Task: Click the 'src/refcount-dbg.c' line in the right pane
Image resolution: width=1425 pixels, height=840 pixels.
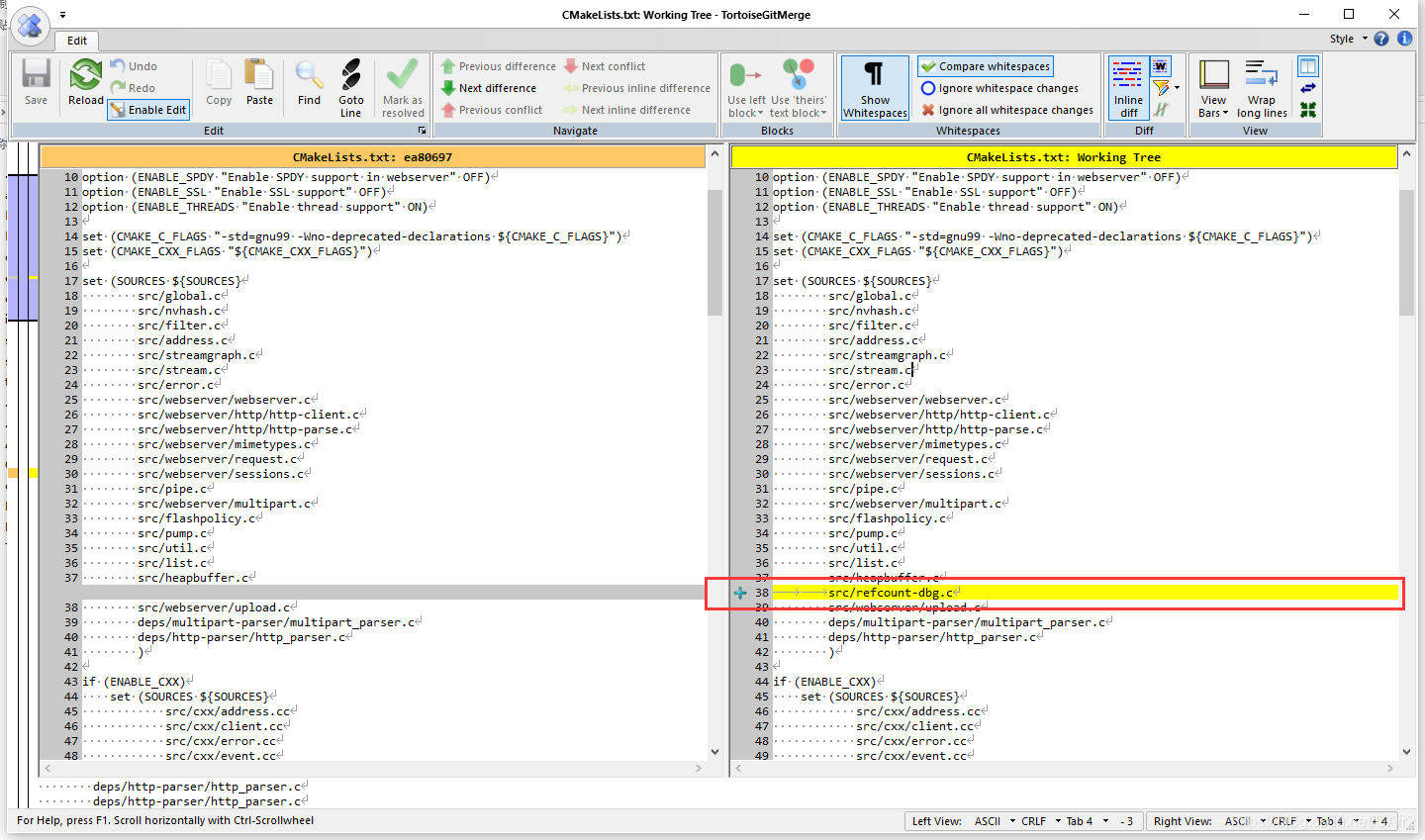Action: [1085, 593]
